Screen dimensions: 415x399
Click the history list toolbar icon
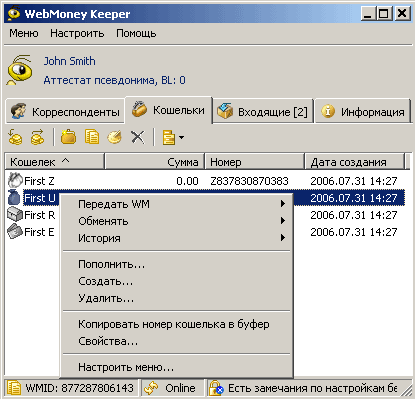pyautogui.click(x=169, y=137)
